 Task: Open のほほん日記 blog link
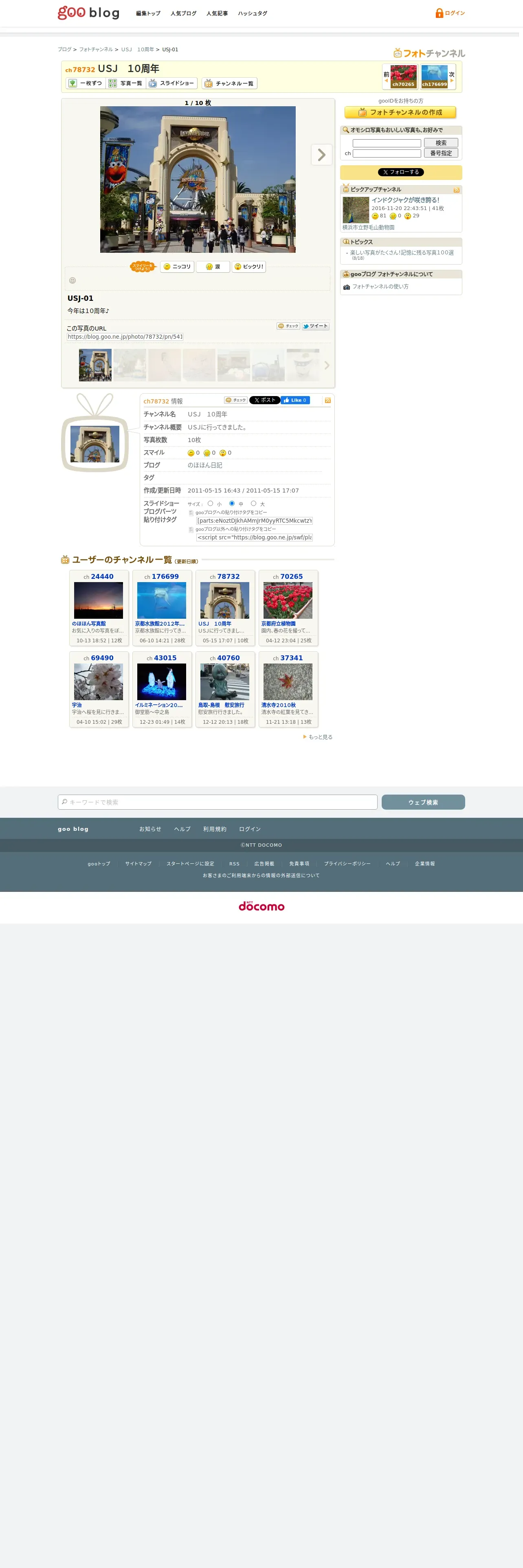coord(204,465)
